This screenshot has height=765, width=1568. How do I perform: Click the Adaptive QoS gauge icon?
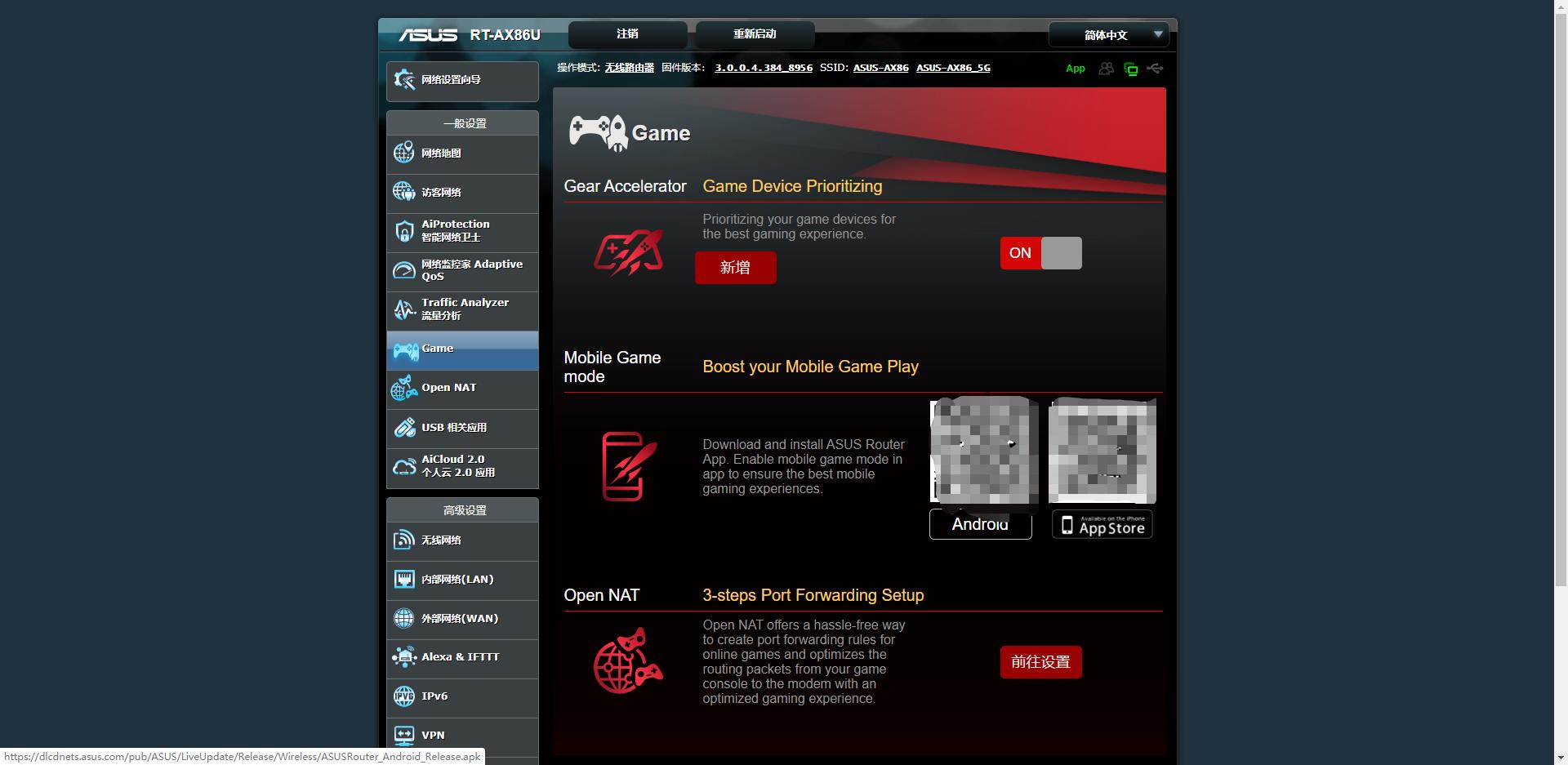point(404,270)
